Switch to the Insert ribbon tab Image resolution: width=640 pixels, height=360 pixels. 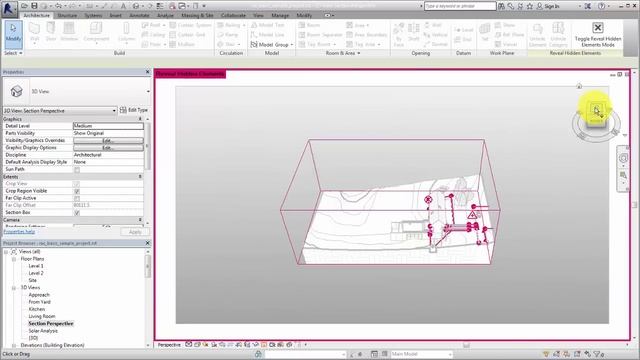point(116,15)
